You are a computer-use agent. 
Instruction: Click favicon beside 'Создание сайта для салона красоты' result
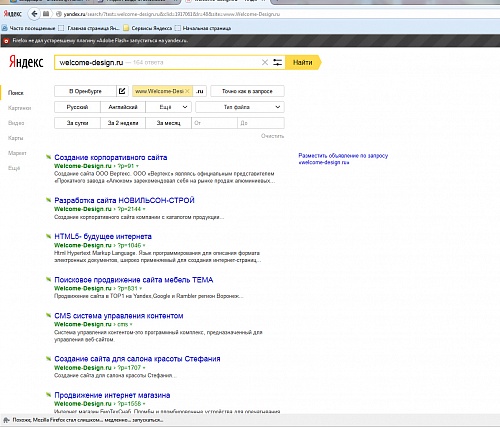point(49,358)
